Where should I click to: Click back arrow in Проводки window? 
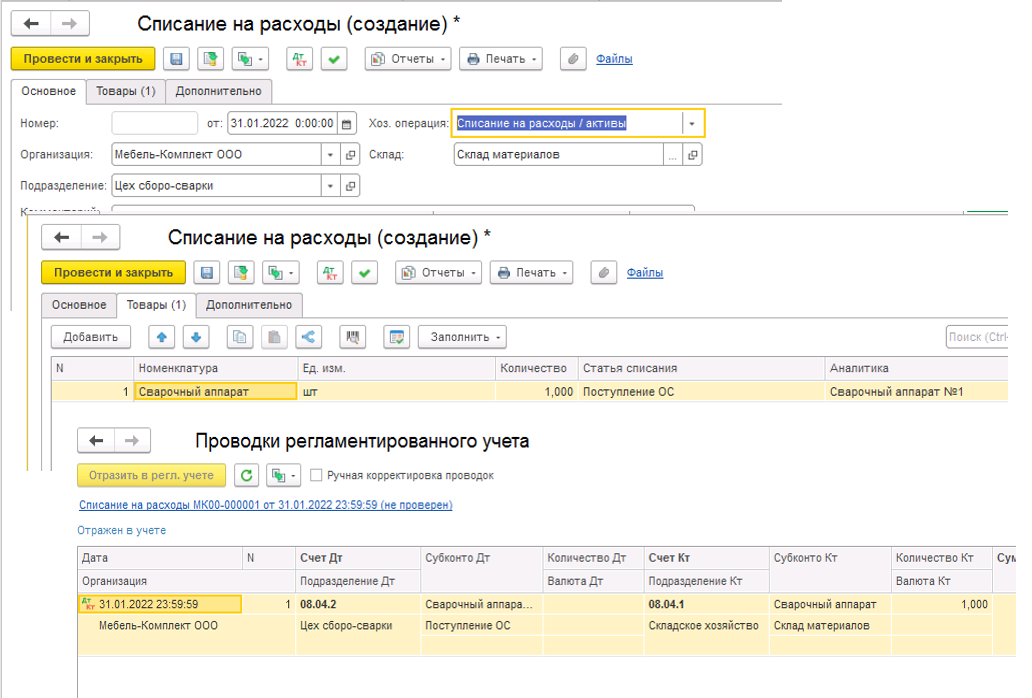click(96, 441)
